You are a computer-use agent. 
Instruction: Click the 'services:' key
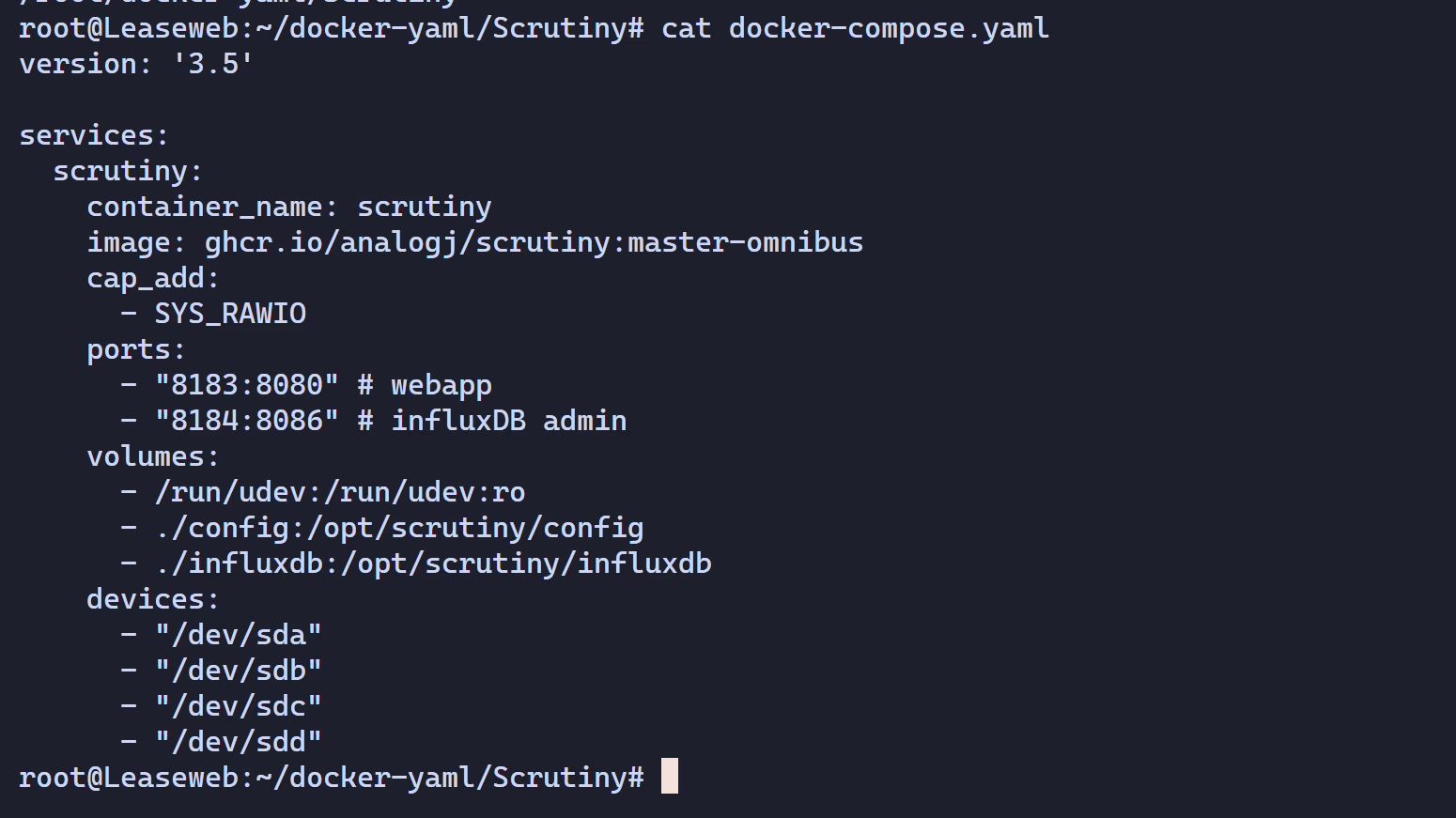click(x=94, y=135)
